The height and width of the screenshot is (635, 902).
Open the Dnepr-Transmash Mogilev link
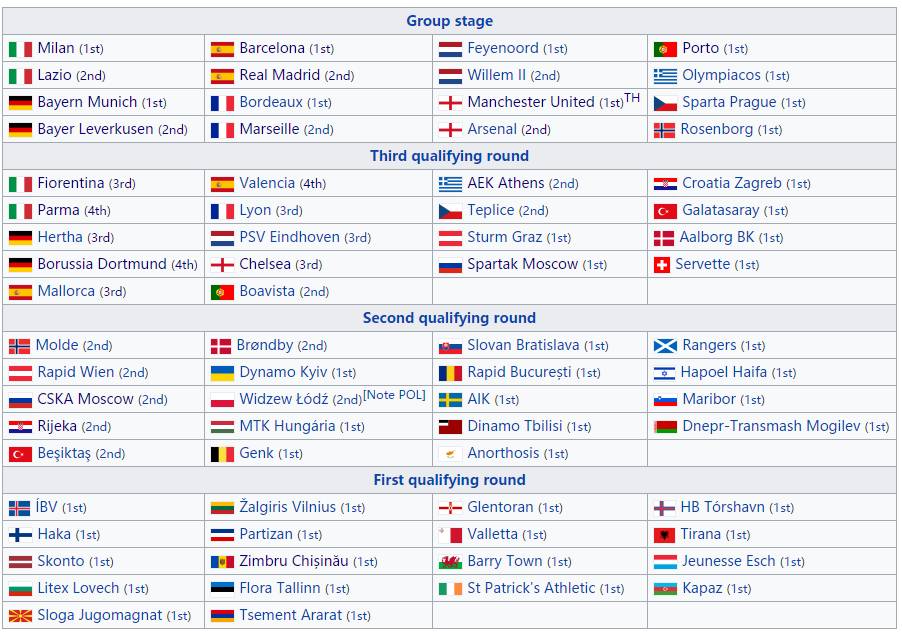[771, 426]
